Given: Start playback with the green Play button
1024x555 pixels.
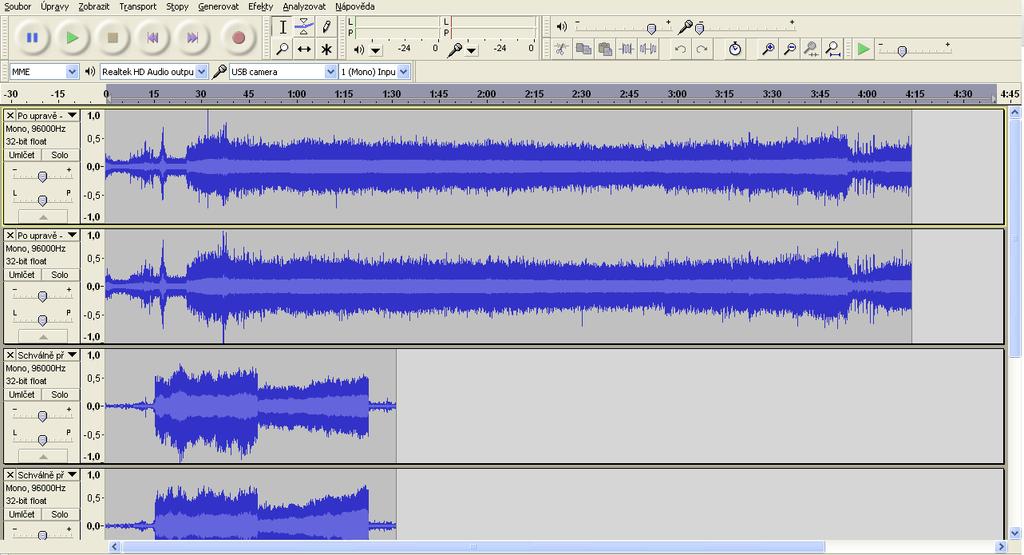Looking at the screenshot, I should click(x=72, y=38).
